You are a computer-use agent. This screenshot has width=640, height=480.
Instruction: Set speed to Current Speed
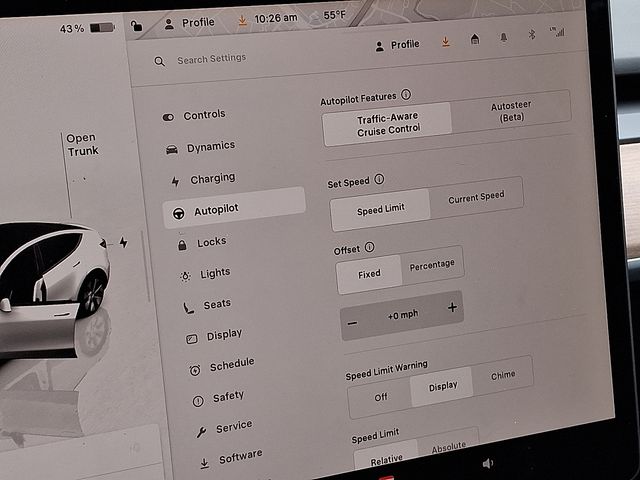click(x=476, y=197)
